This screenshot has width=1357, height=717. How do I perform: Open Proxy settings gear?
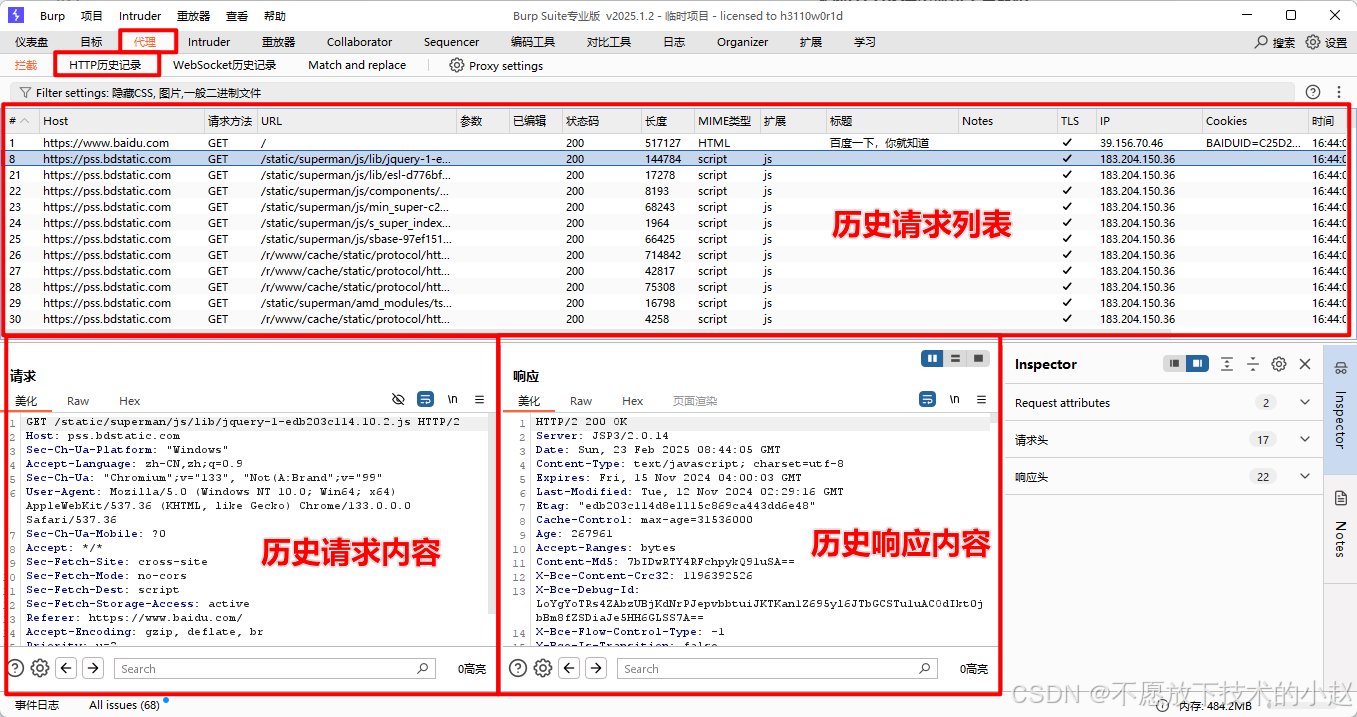pyautogui.click(x=456, y=65)
